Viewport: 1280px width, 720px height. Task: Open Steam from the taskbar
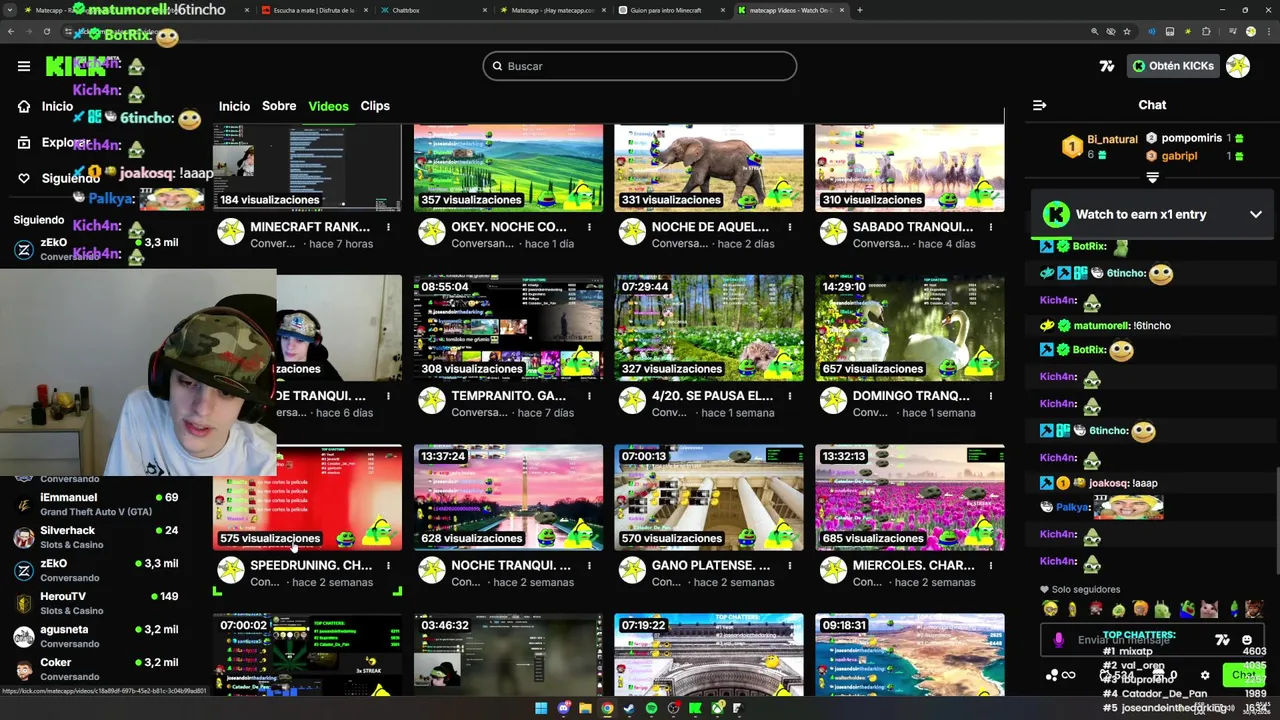coord(629,708)
